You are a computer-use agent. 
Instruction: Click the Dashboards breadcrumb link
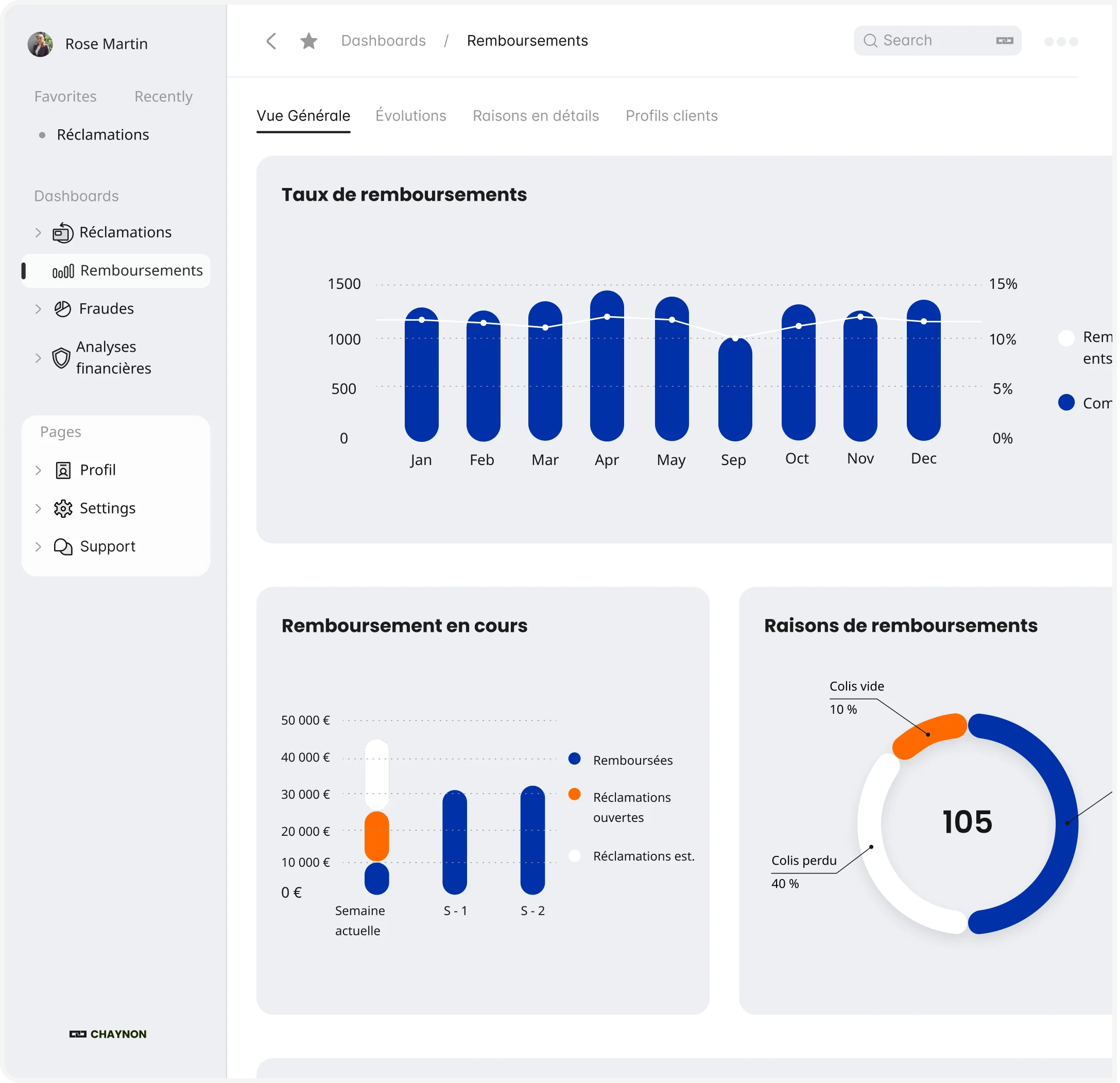pyautogui.click(x=383, y=41)
